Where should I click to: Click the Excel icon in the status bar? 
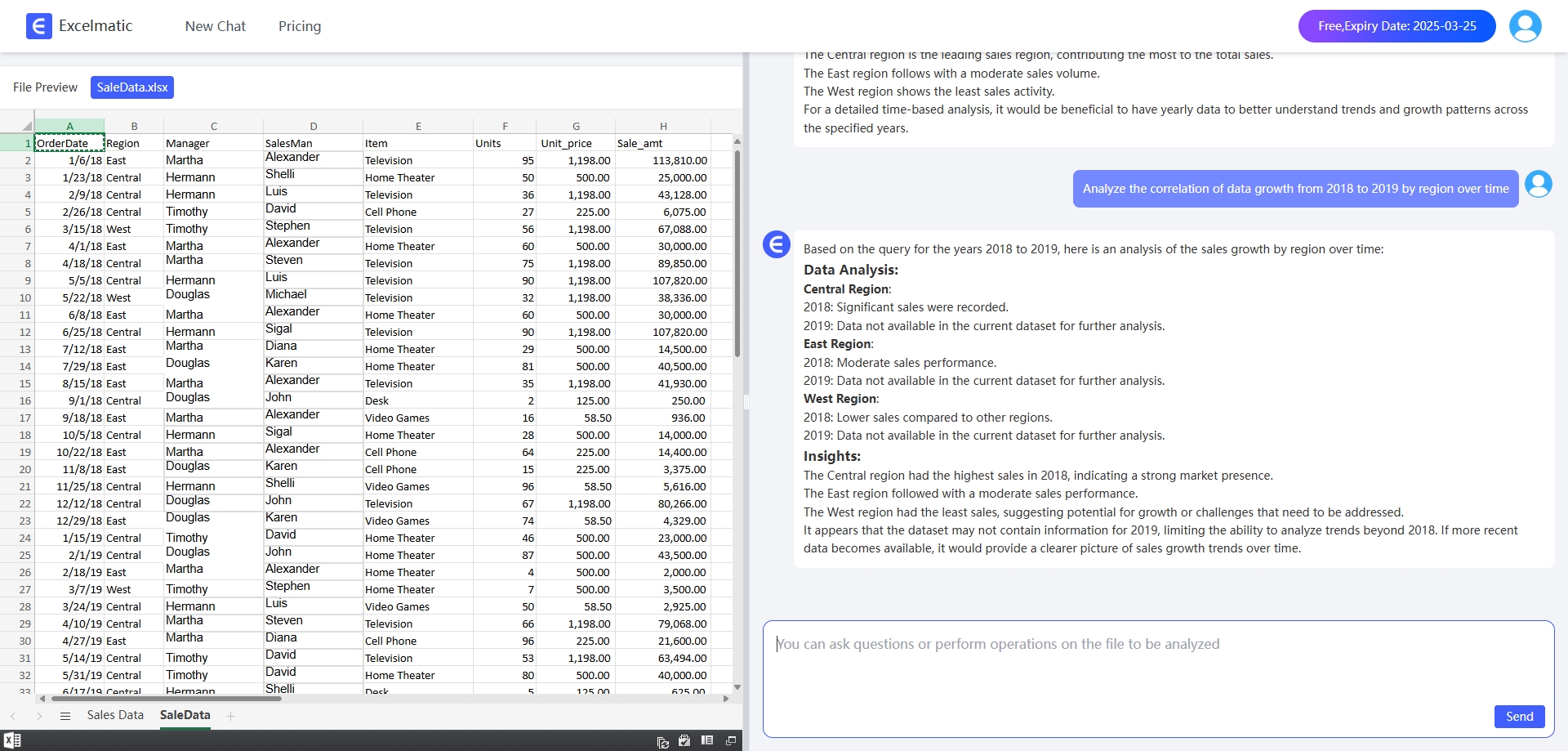[x=12, y=740]
